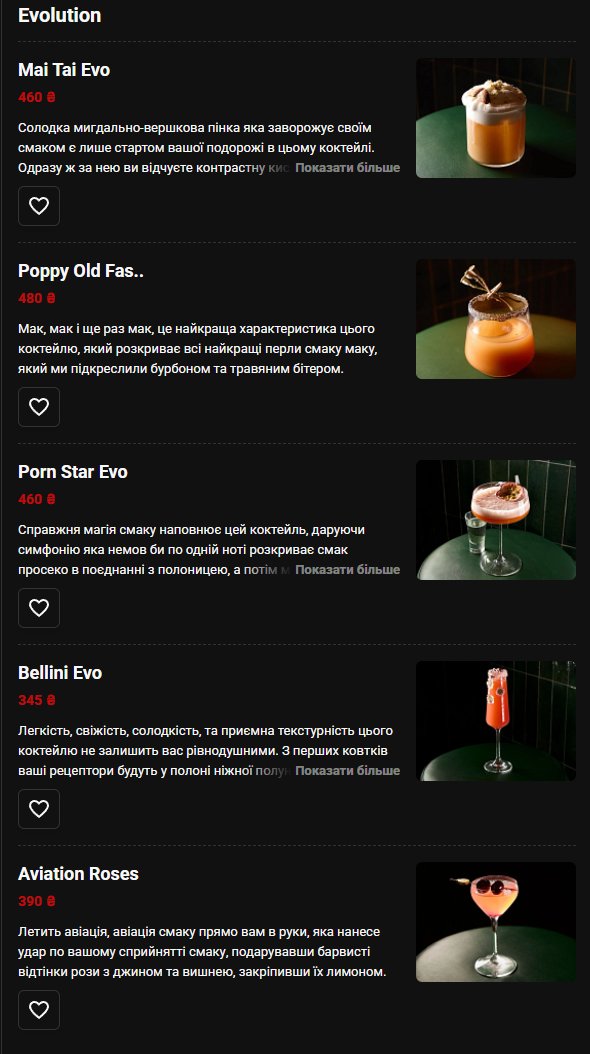
Task: Select the Evolution section heading
Action: 60,15
